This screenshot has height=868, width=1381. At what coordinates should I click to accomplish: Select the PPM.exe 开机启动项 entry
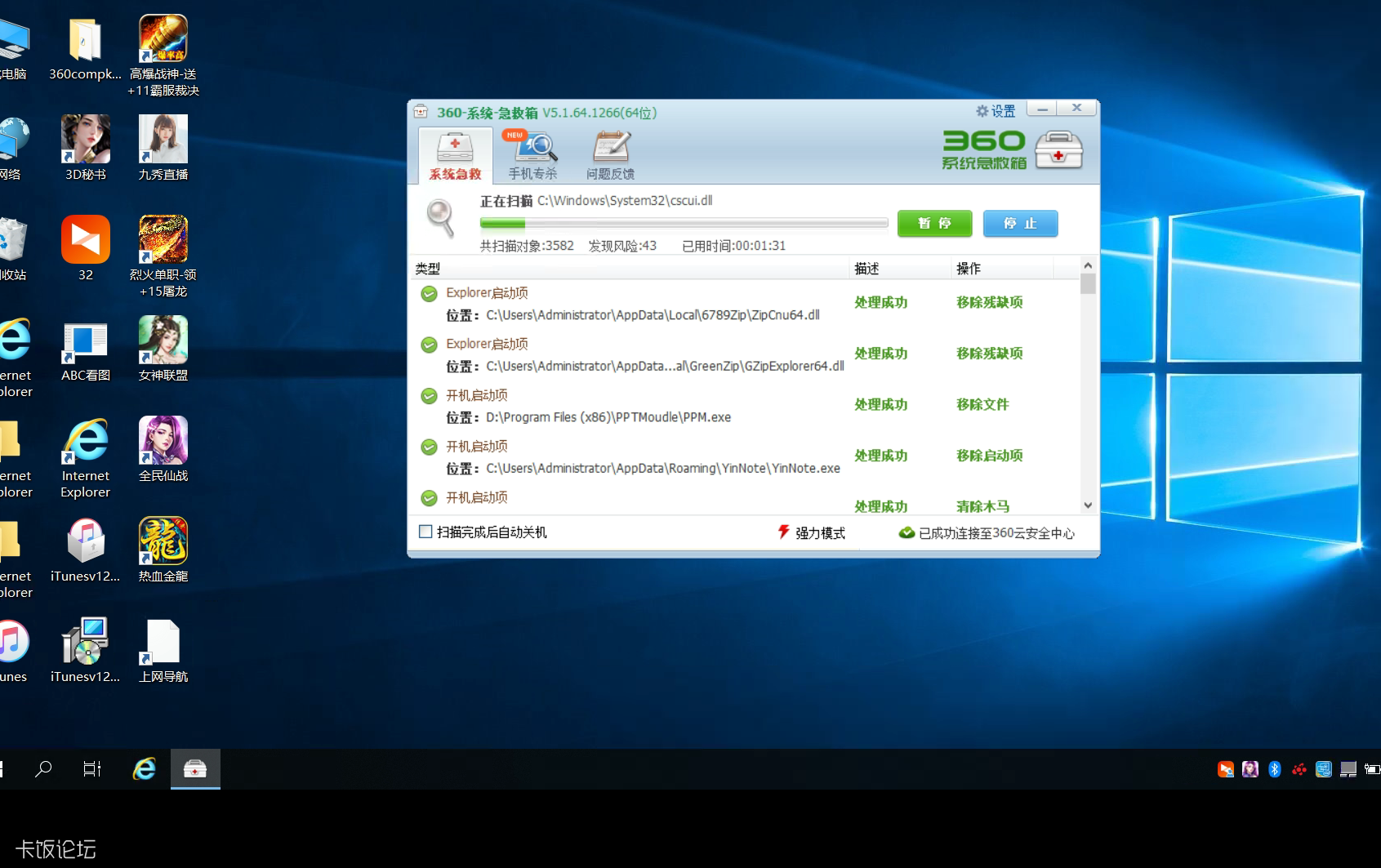tap(629, 406)
